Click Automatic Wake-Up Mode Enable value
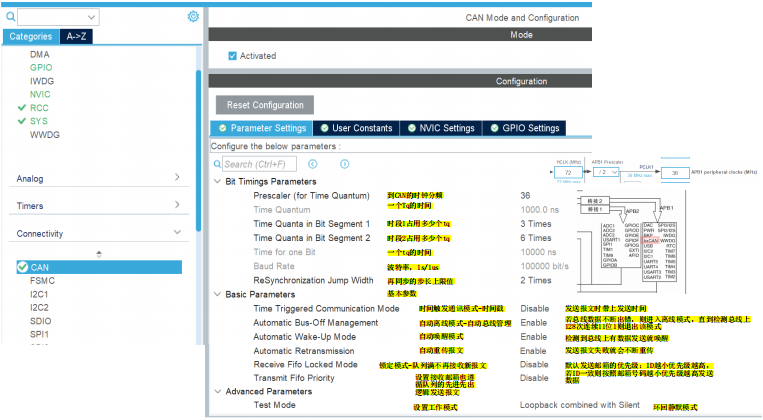Image resolution: width=763 pixels, height=420 pixels. pos(533,337)
